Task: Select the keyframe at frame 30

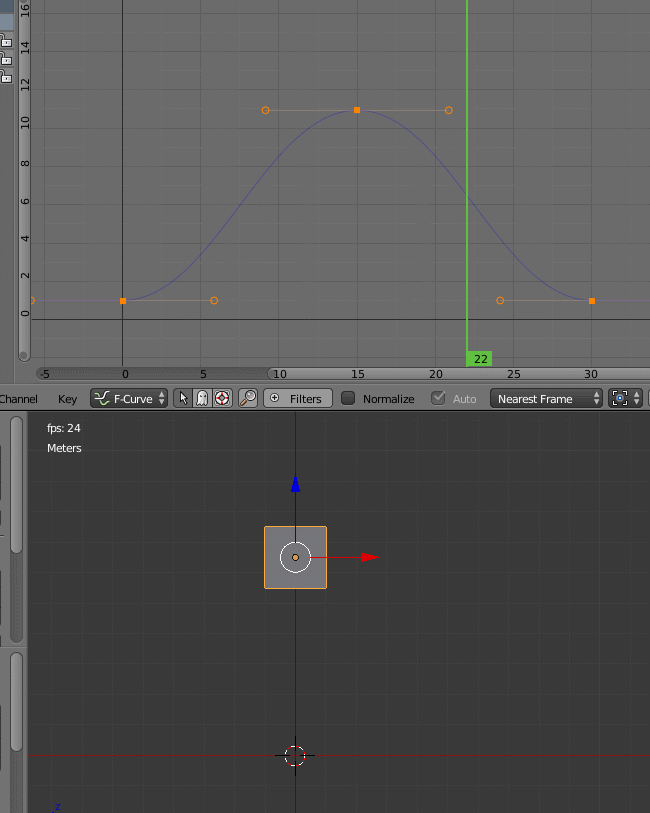Action: click(x=592, y=301)
